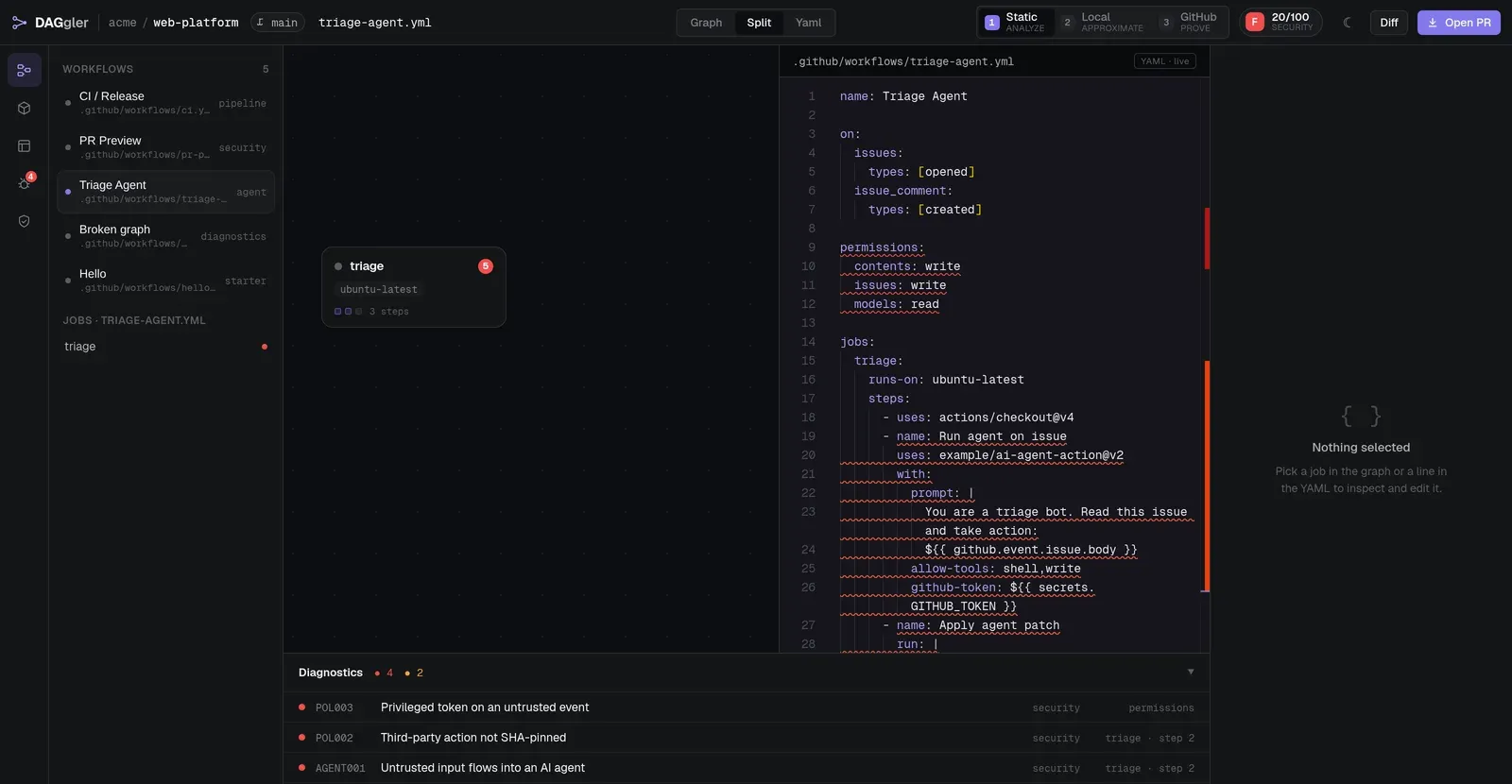Click the F security grade badge
Viewport: 1512px width, 784px height.
1255,23
